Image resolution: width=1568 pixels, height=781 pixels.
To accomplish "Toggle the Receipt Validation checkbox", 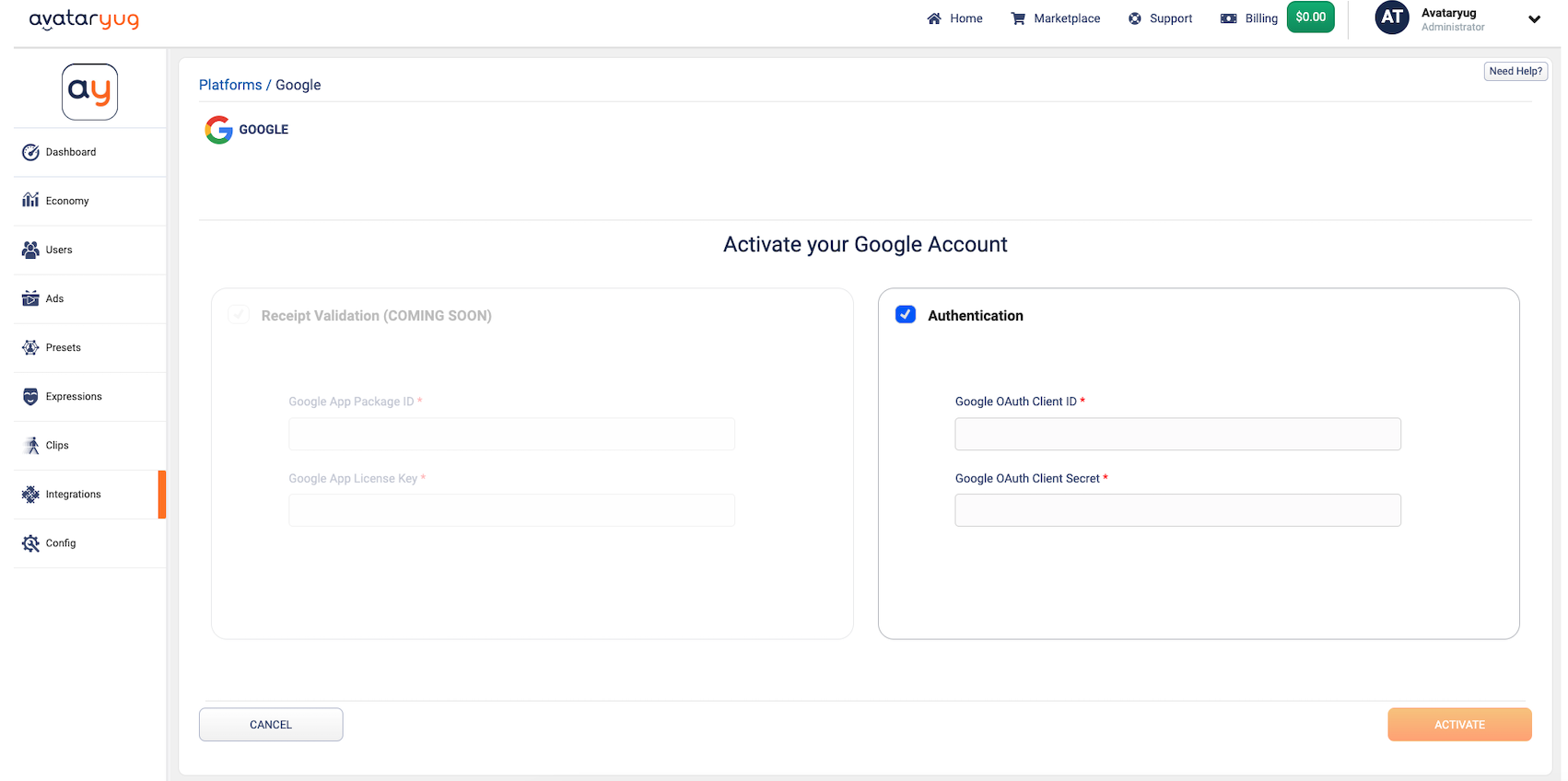I will coord(239,315).
